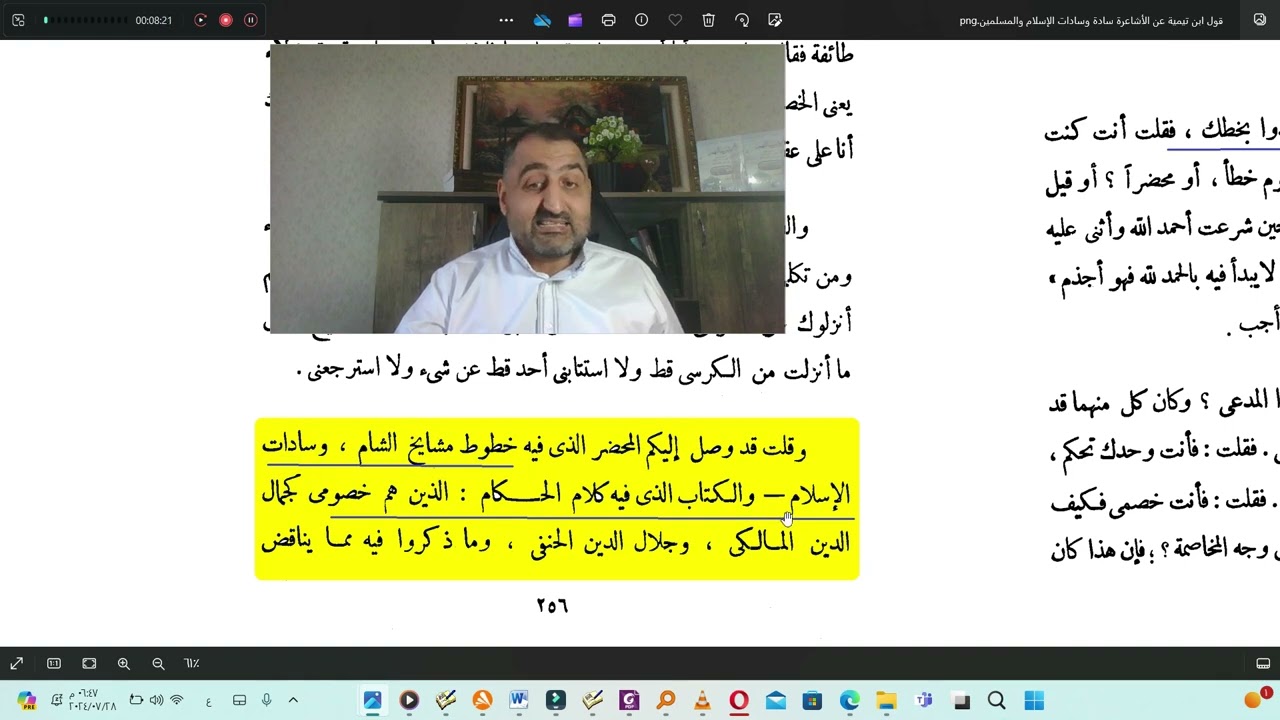This screenshot has height=720, width=1280.
Task: Print the image with the printer icon
Action: (x=608, y=20)
